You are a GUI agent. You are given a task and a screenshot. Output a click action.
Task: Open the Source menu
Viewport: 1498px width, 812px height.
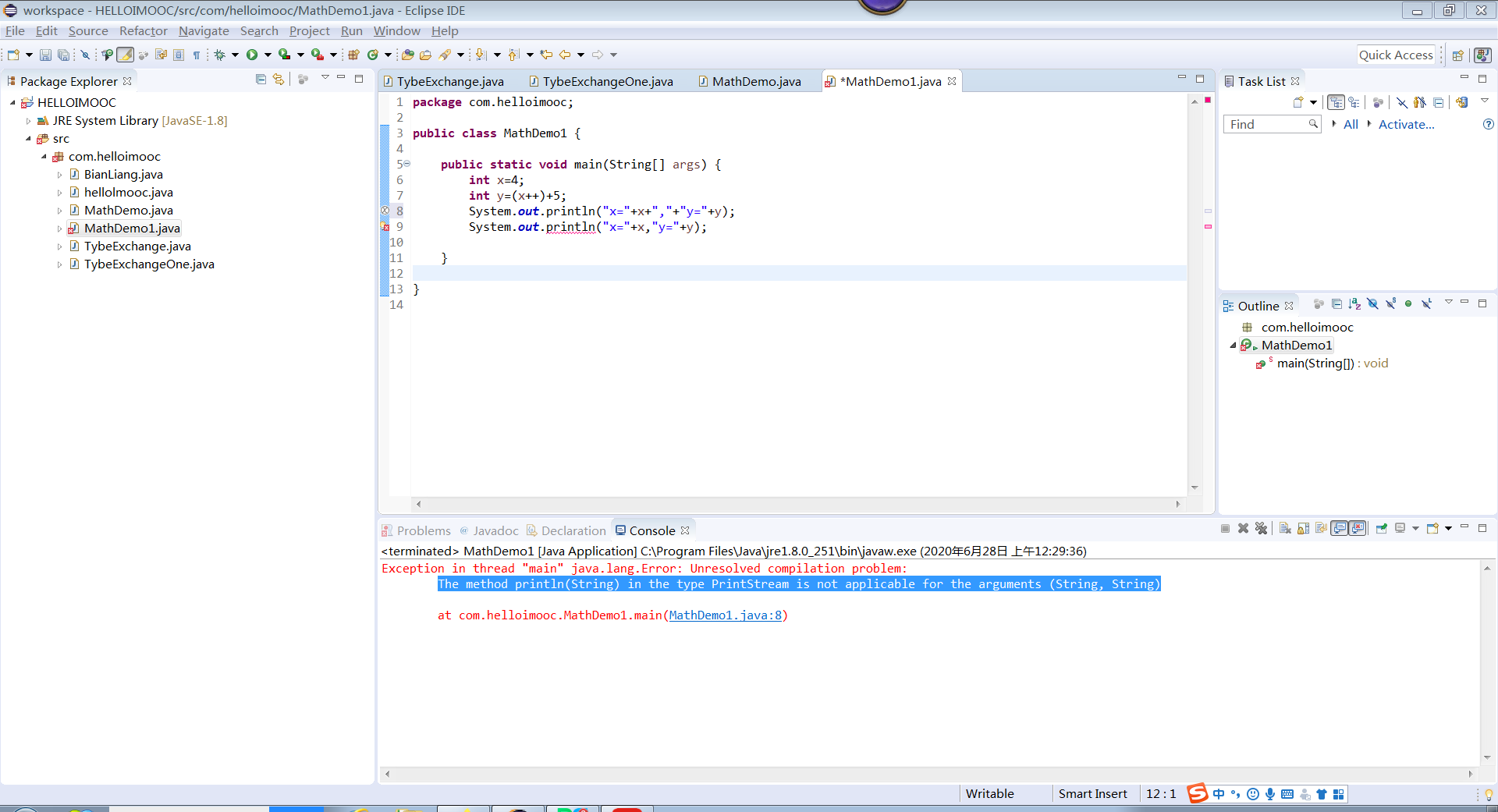(88, 31)
